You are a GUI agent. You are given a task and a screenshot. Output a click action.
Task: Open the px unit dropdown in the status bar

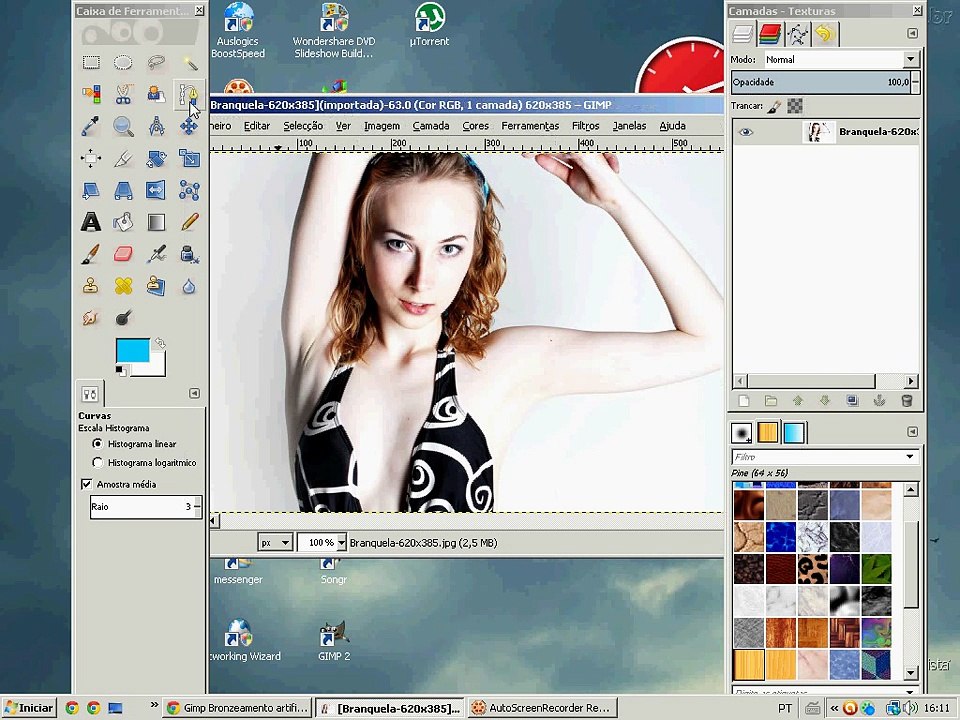[274, 542]
